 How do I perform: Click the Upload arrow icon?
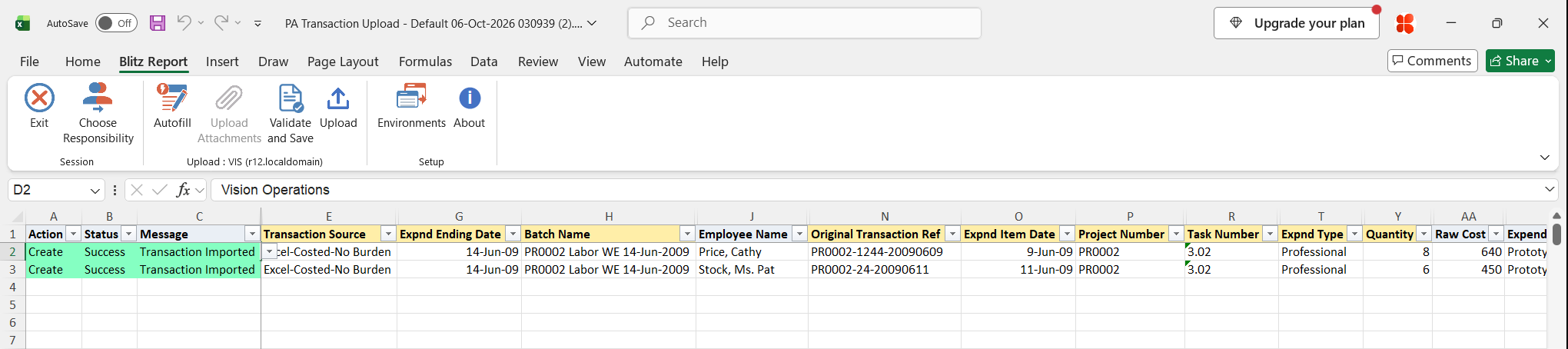[338, 98]
